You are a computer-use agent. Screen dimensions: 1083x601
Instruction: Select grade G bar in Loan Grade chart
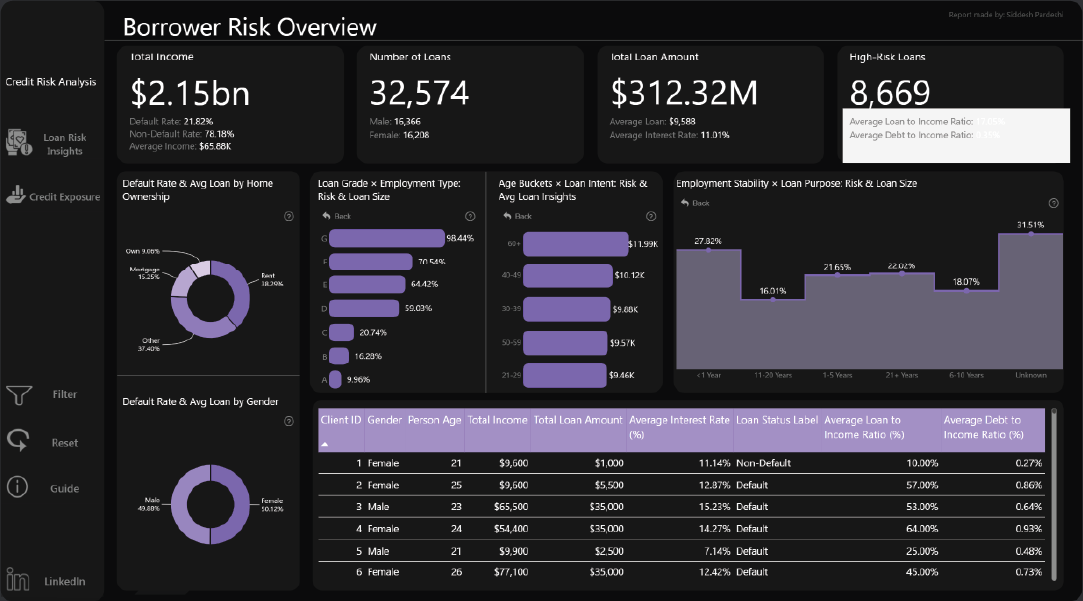point(386,238)
